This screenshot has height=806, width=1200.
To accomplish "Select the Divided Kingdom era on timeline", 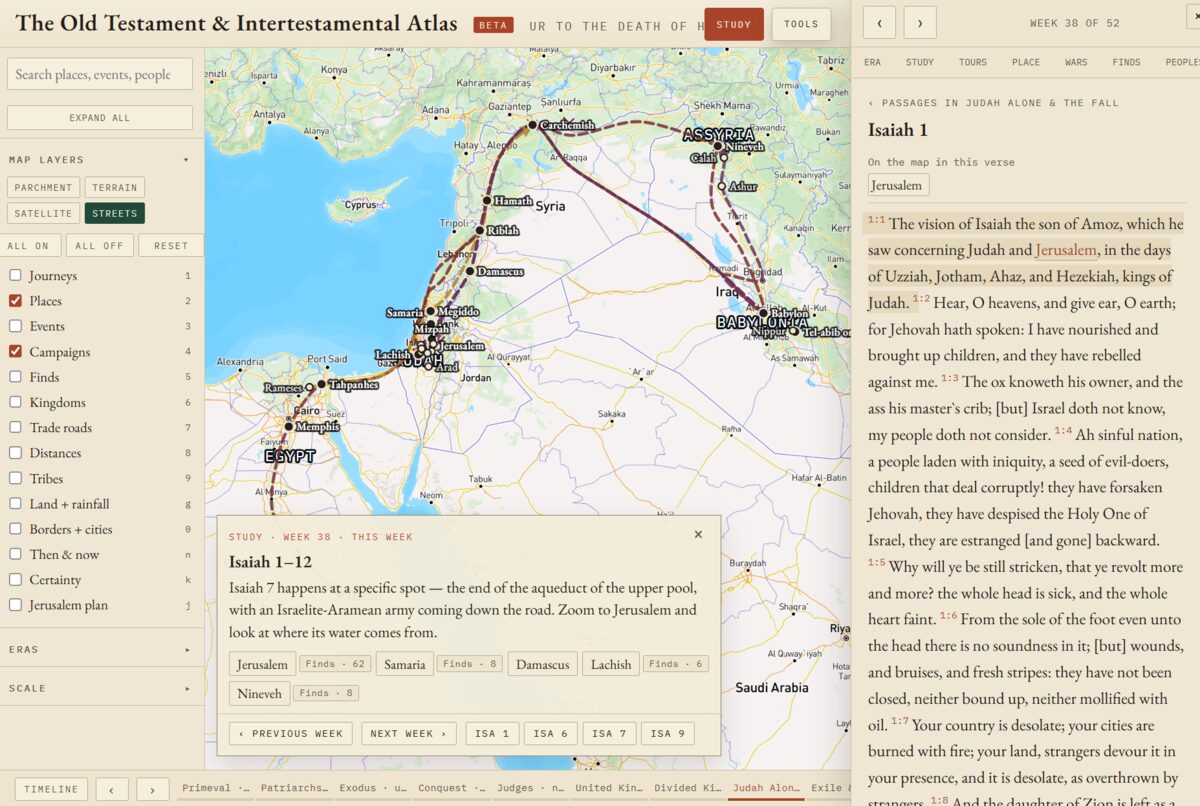I will click(x=687, y=788).
